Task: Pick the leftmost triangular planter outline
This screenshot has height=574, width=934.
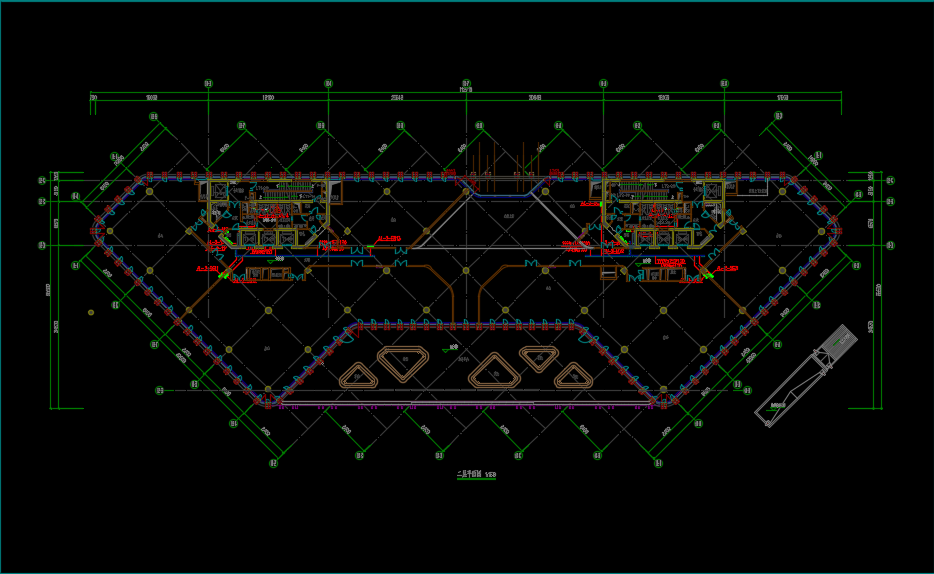Action: click(358, 376)
